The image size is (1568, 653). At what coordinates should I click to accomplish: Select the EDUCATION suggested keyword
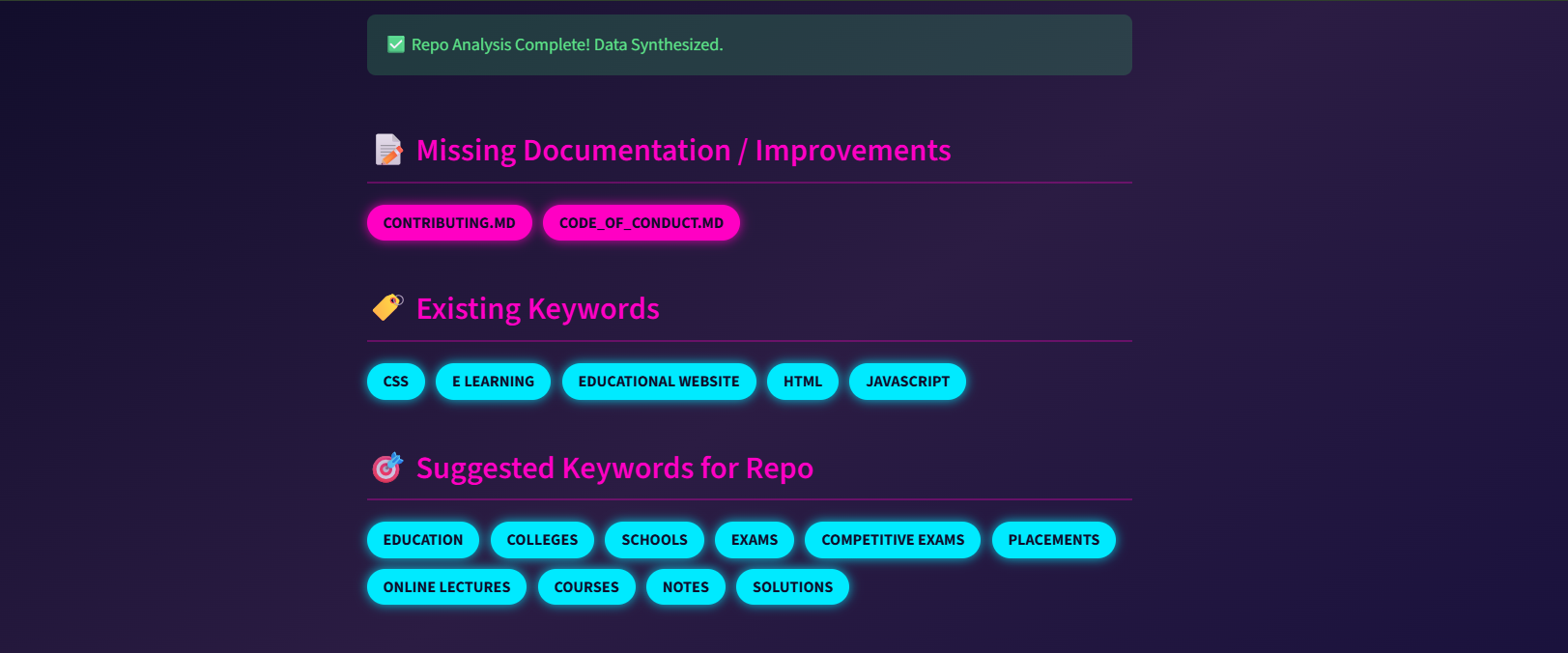tap(422, 540)
